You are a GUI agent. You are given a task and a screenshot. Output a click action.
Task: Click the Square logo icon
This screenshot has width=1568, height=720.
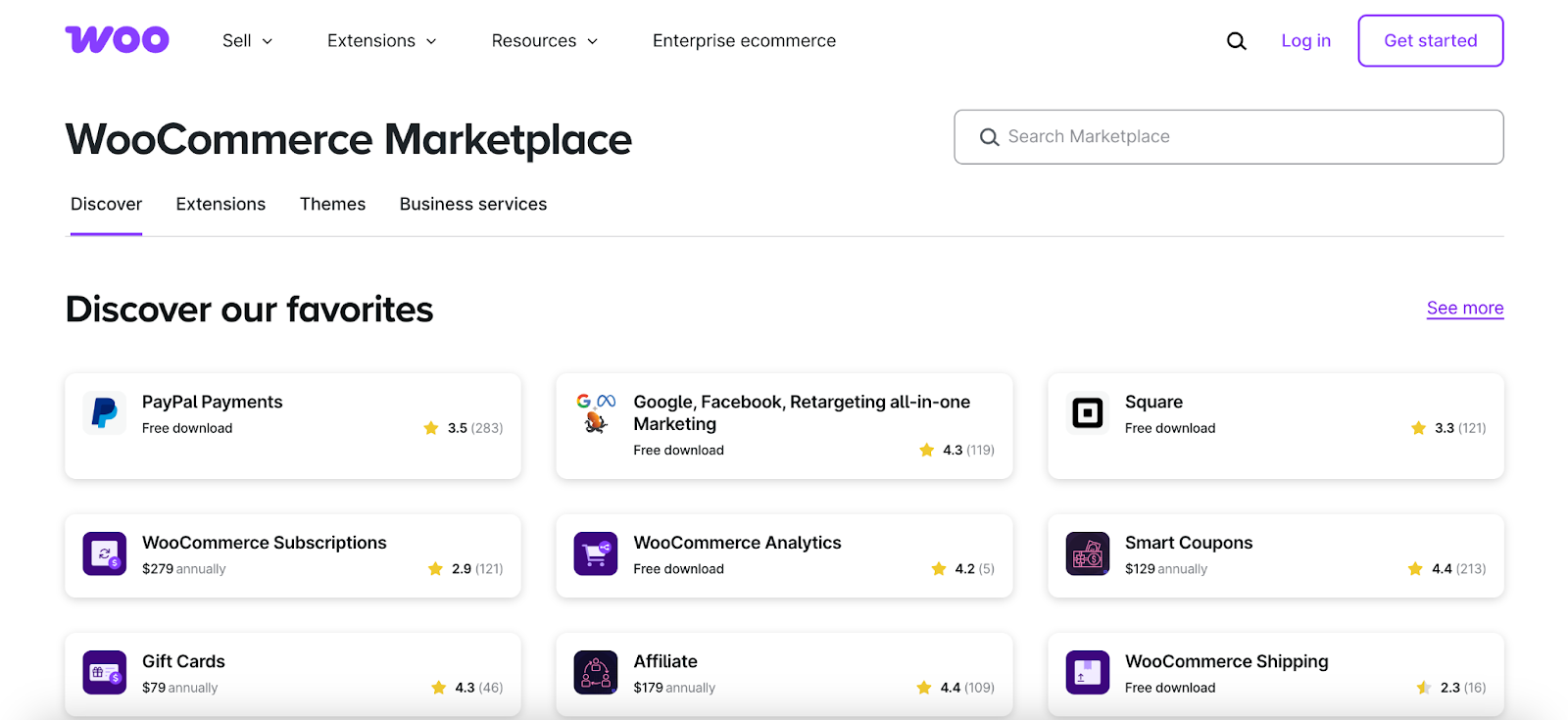pos(1088,412)
